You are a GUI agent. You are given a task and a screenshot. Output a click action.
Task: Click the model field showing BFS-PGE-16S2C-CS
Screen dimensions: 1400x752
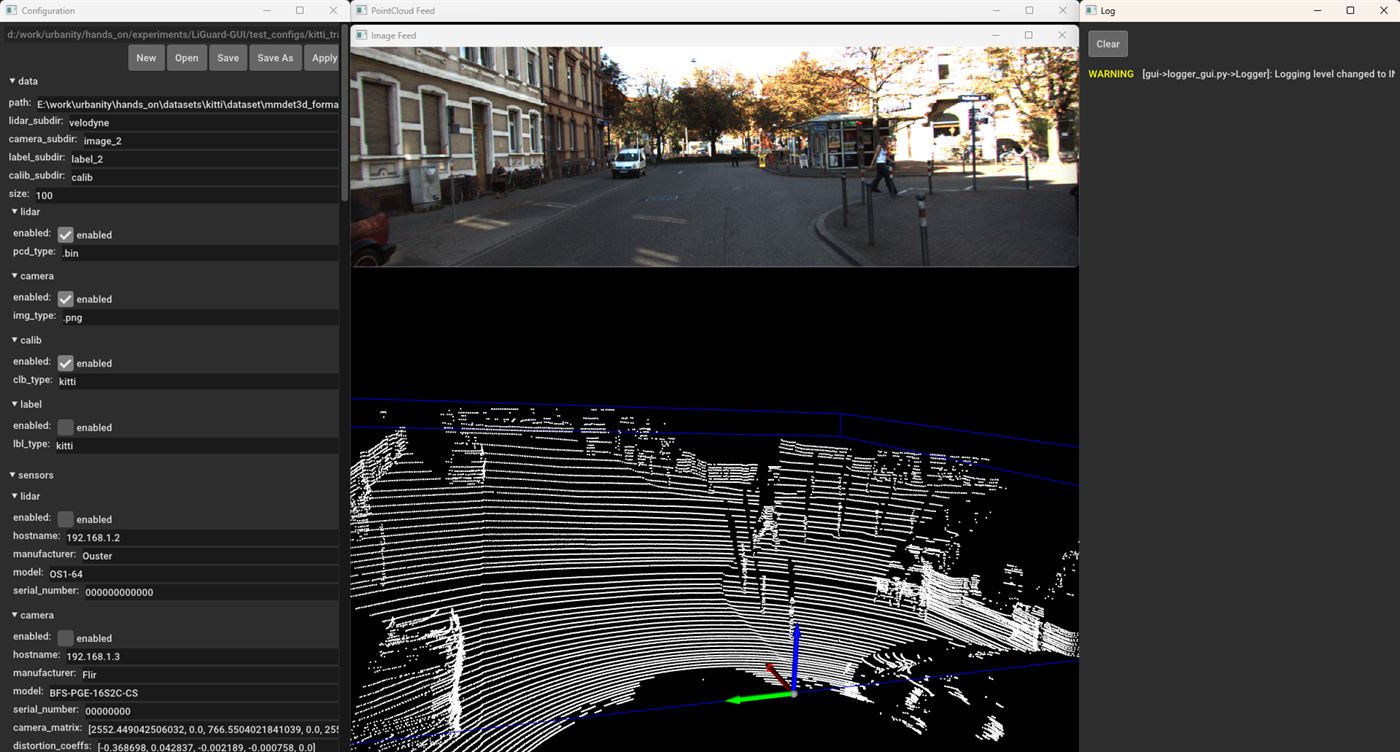tap(192, 692)
